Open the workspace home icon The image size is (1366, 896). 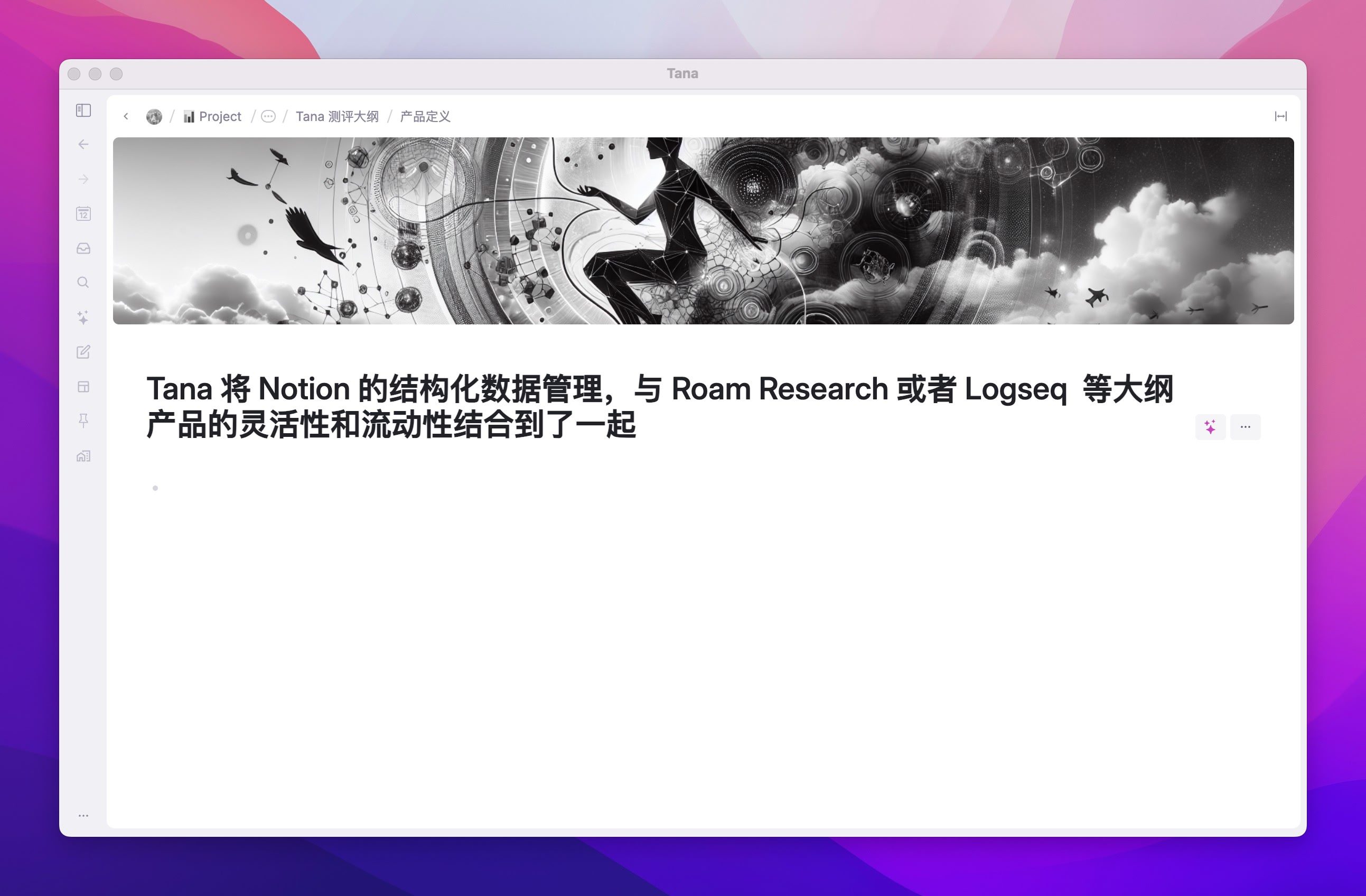click(83, 456)
